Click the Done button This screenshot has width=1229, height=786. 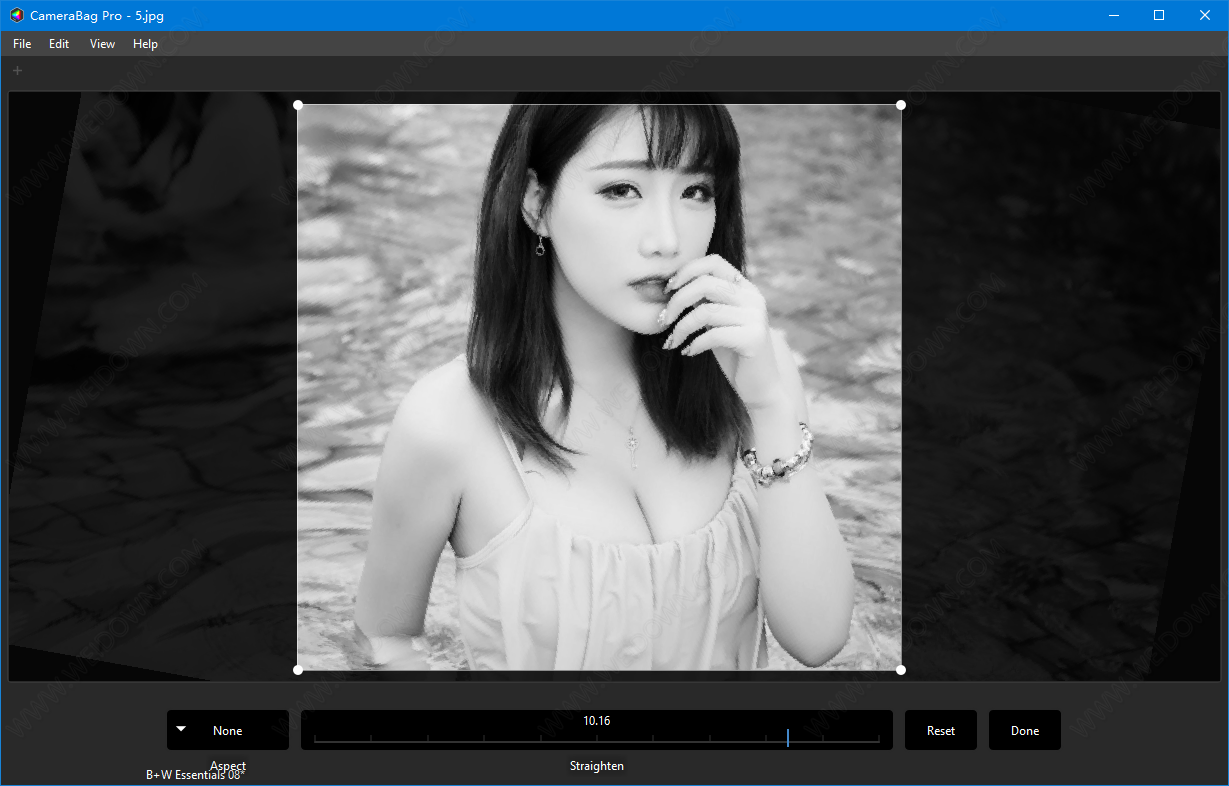pos(1025,730)
